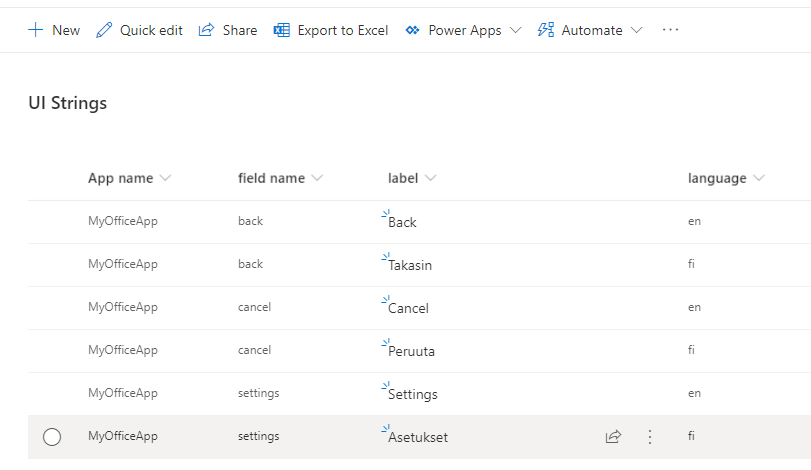This screenshot has width=811, height=470.
Task: Click the Power Apps logo icon
Action: pos(412,30)
